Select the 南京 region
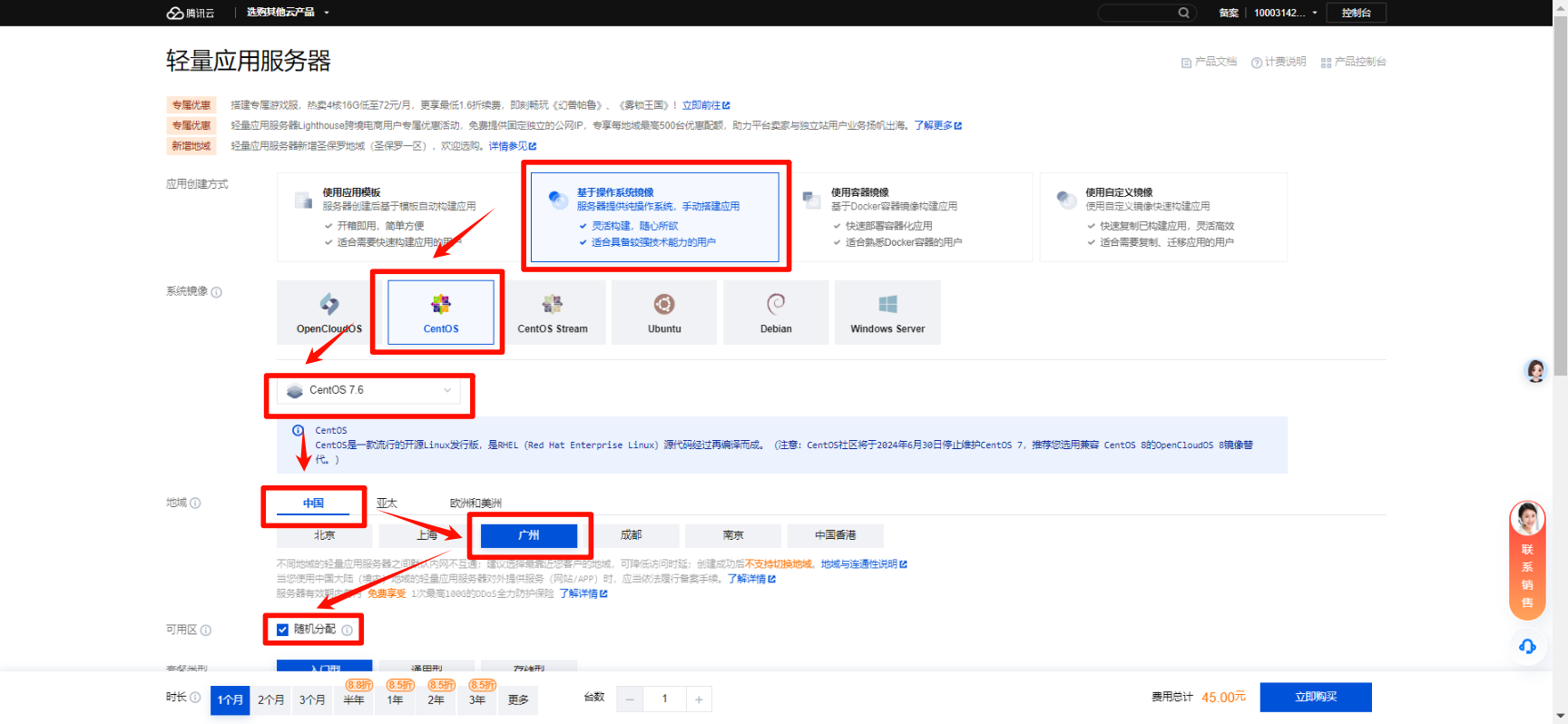This screenshot has height=724, width=1568. 733,535
